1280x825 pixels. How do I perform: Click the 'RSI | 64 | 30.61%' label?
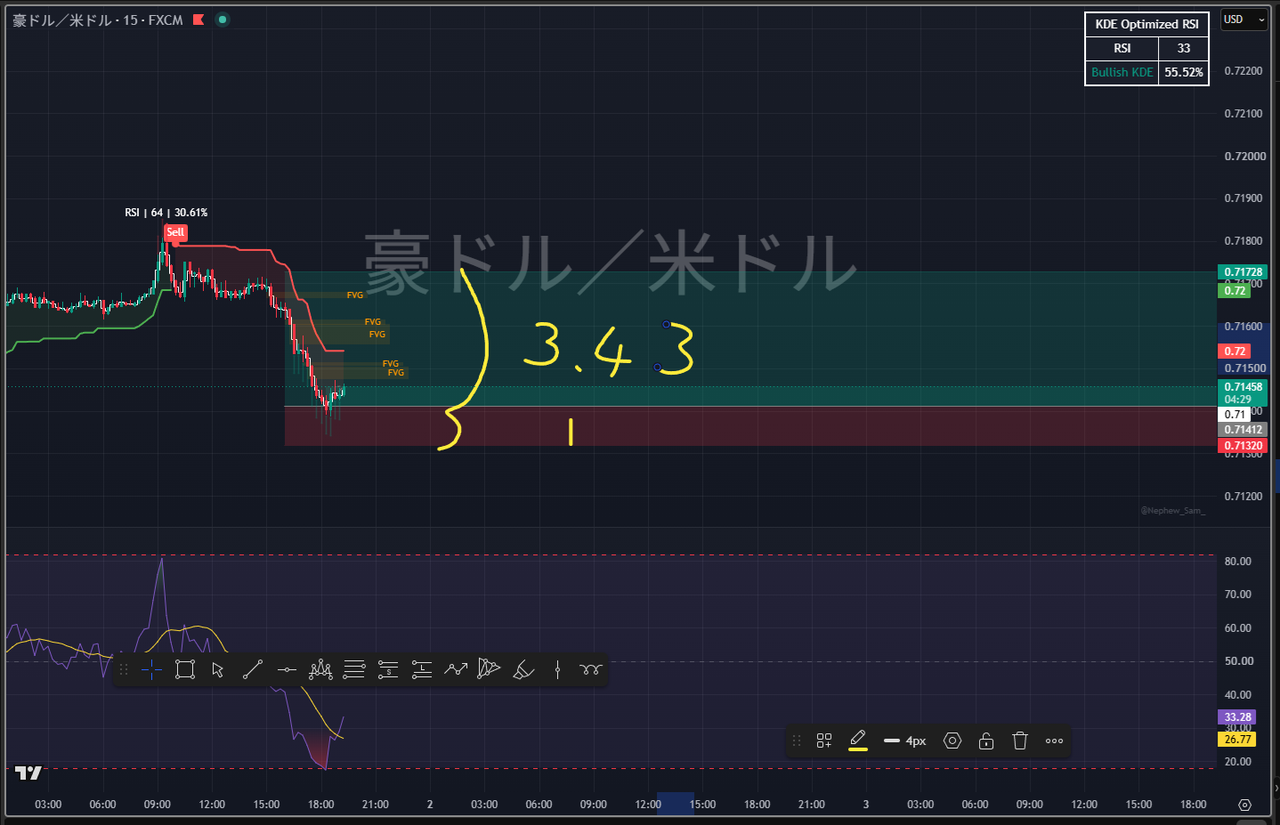click(166, 213)
